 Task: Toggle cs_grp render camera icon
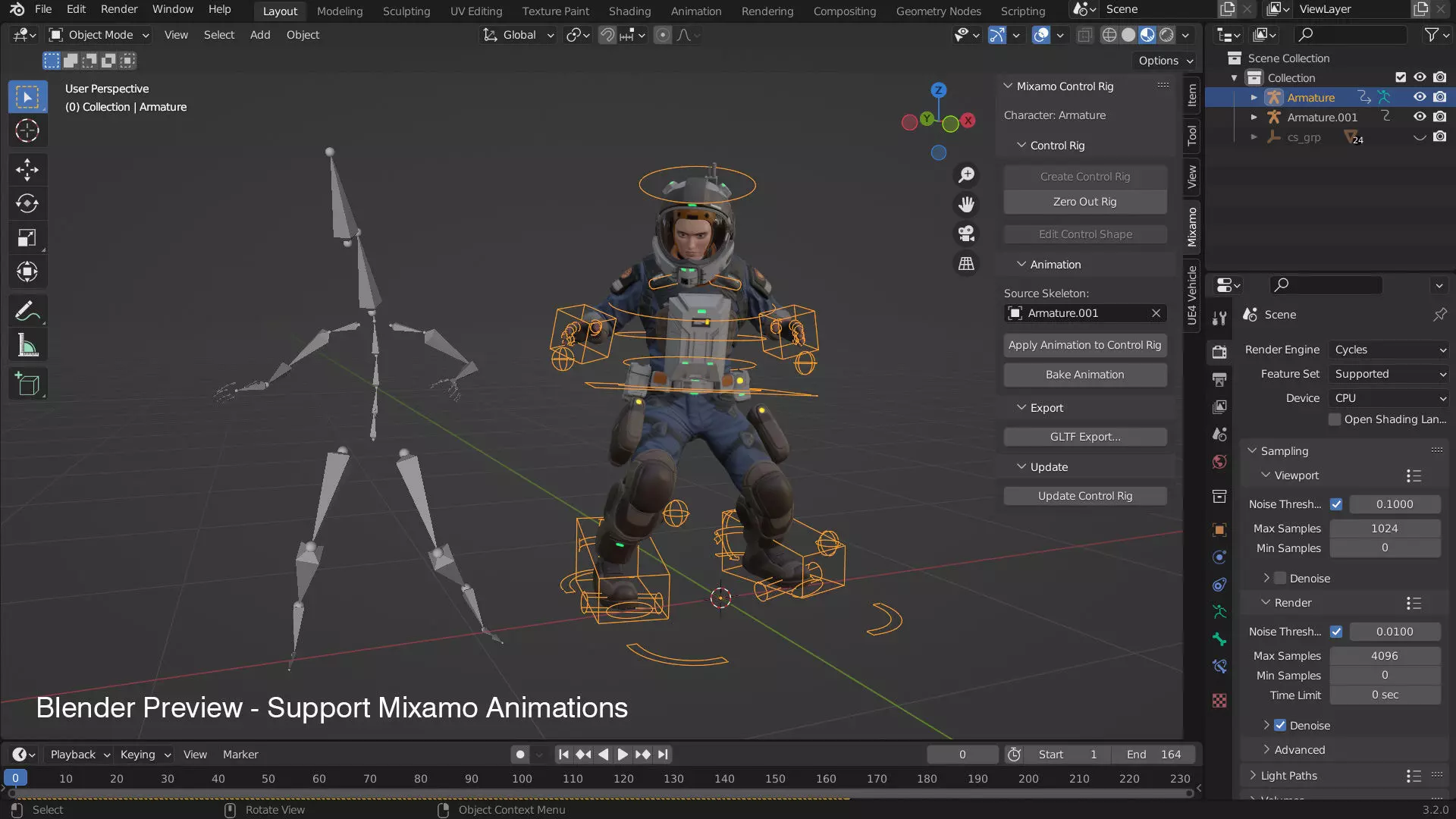1439,136
